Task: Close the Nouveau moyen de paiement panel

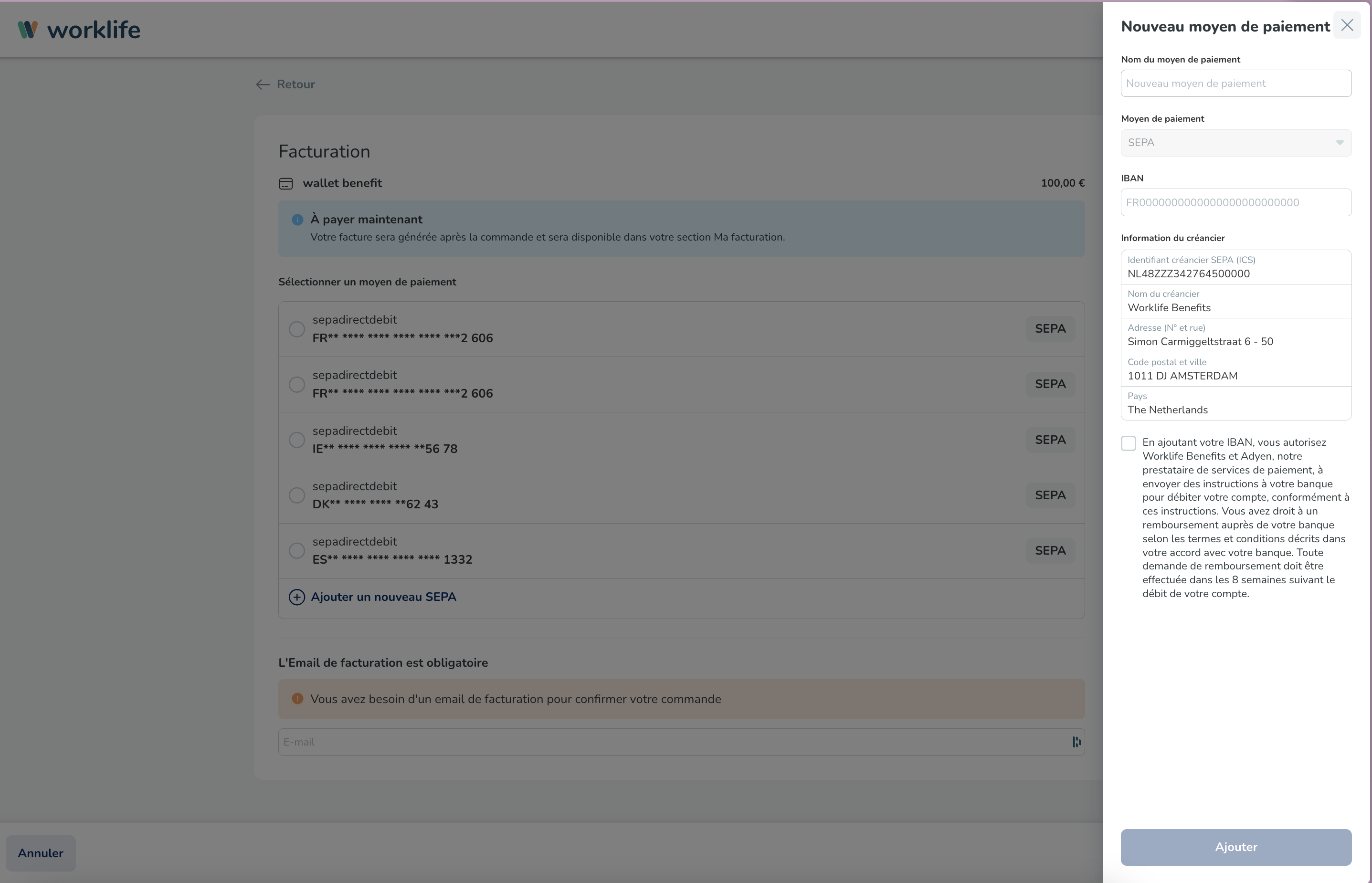Action: tap(1347, 25)
